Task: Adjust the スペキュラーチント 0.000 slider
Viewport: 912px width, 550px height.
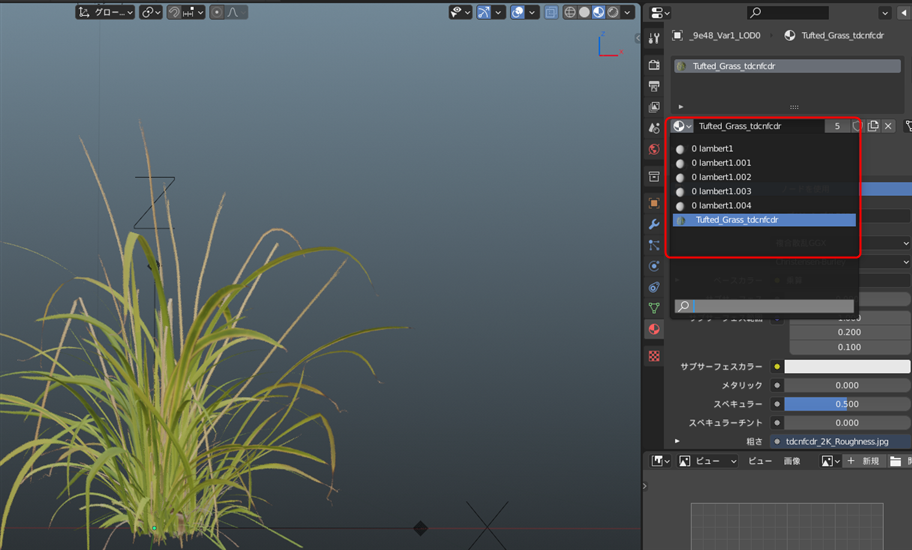Action: pyautogui.click(x=847, y=423)
